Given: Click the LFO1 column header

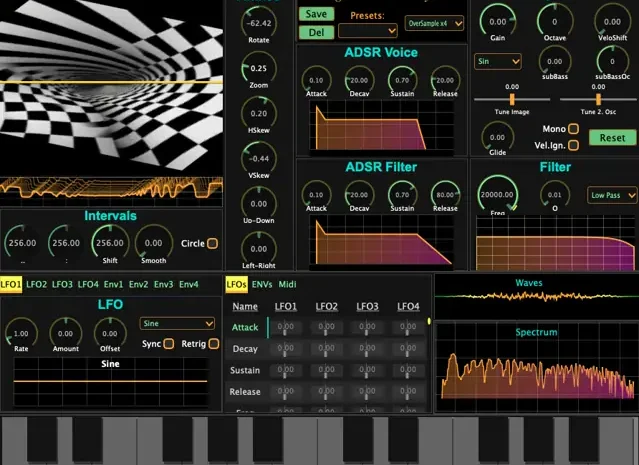Looking at the screenshot, I should tap(286, 306).
